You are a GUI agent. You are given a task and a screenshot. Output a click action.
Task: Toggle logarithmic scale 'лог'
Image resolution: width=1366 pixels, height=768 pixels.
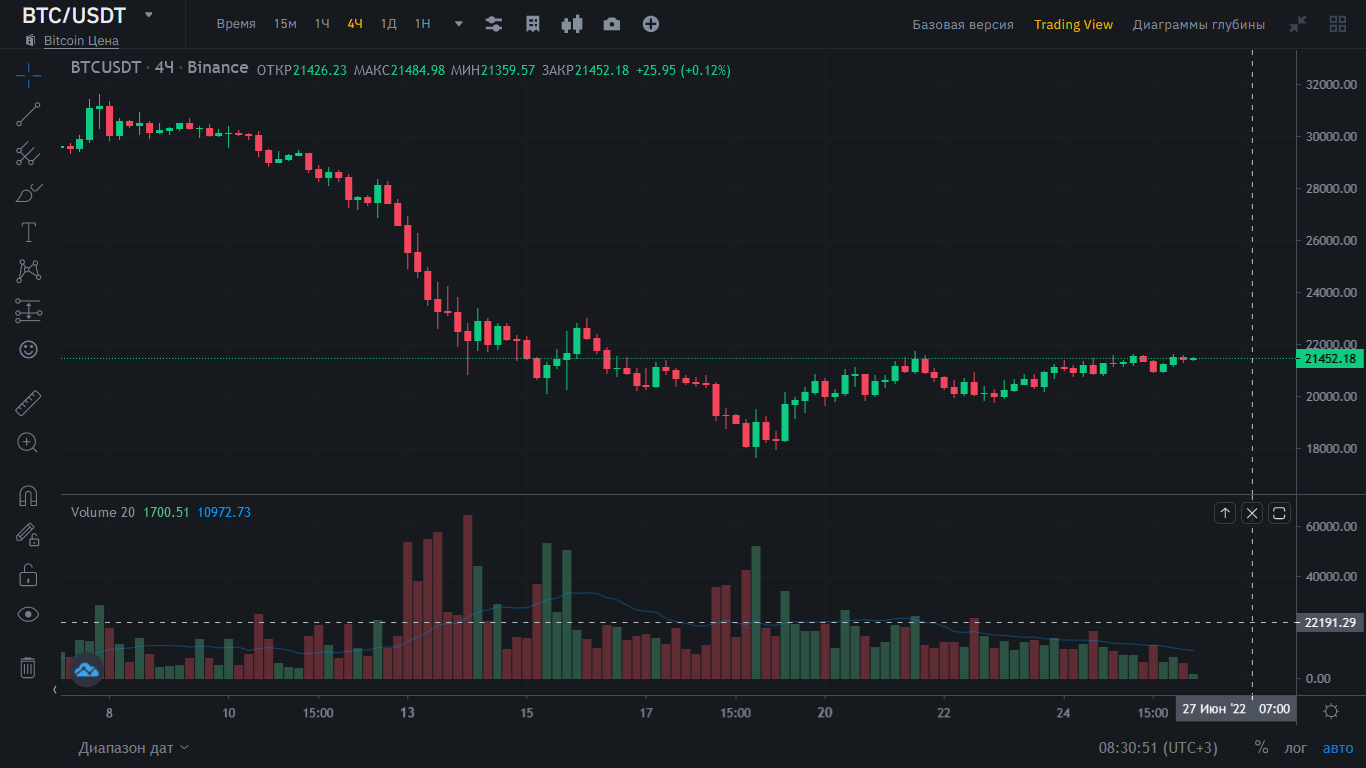point(1295,748)
